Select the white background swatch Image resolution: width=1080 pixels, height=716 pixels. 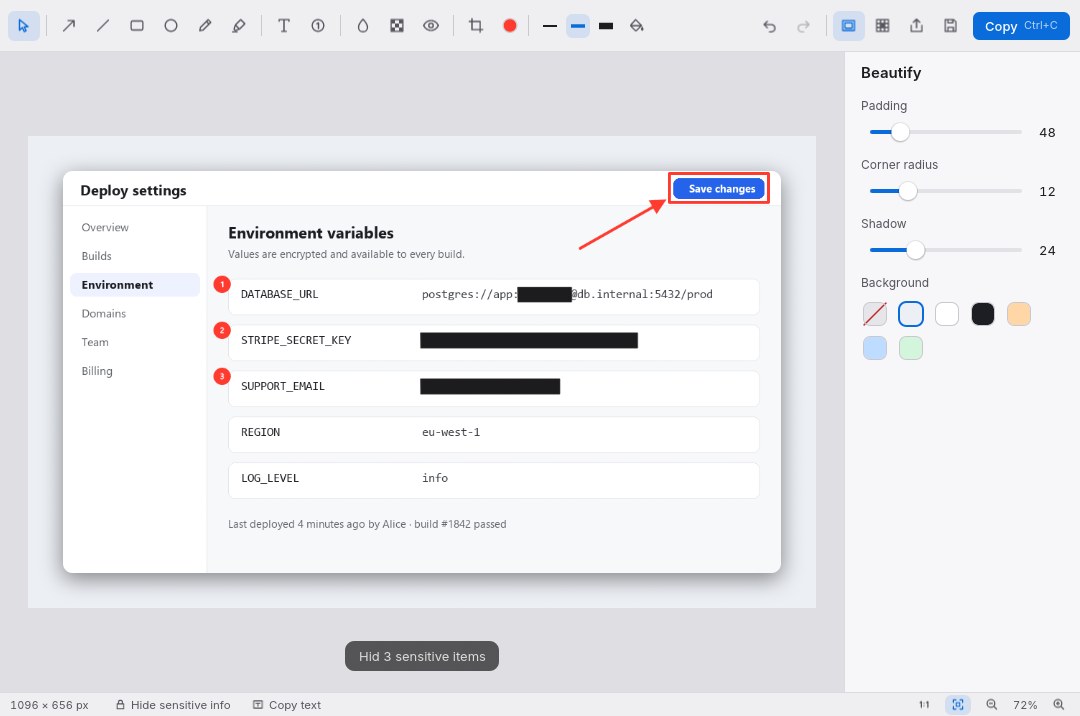pyautogui.click(x=946, y=314)
